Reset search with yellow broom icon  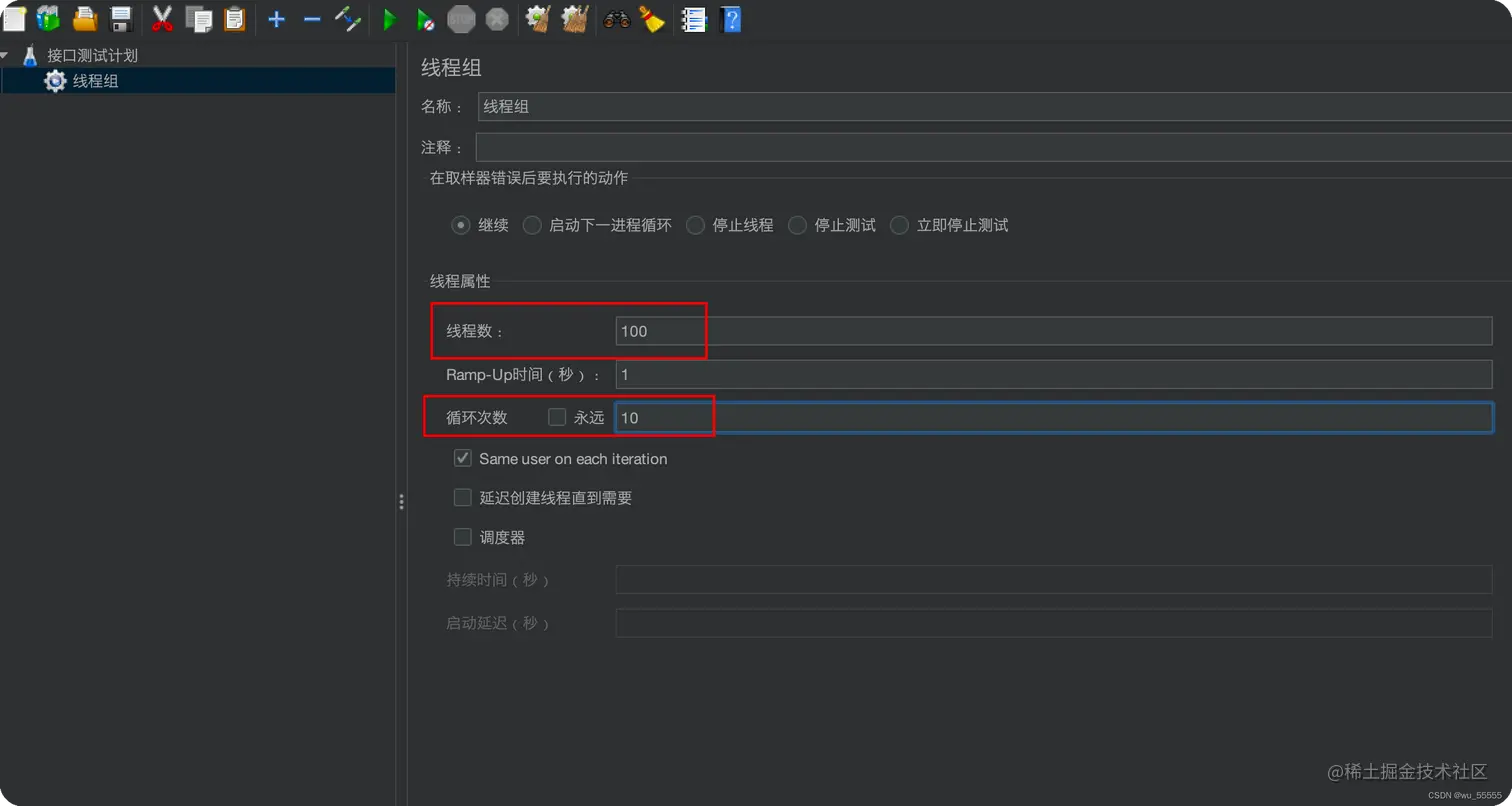pyautogui.click(x=652, y=18)
